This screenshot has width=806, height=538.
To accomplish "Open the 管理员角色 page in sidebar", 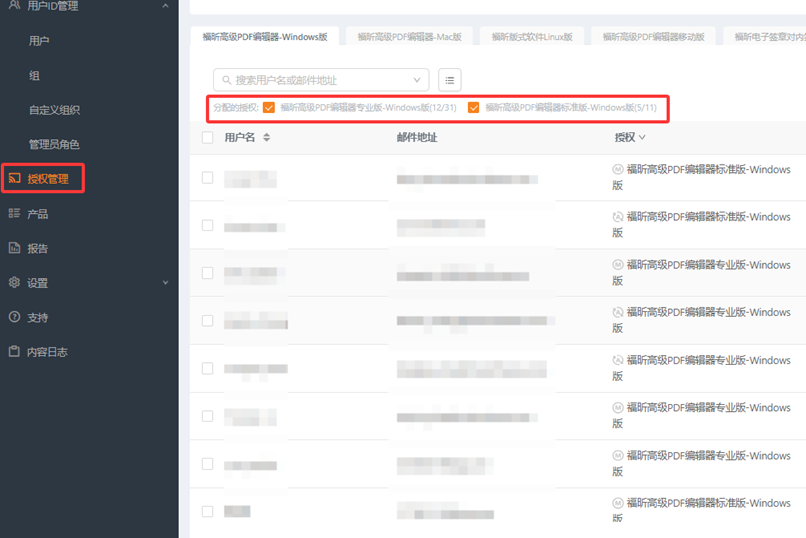I will click(54, 145).
